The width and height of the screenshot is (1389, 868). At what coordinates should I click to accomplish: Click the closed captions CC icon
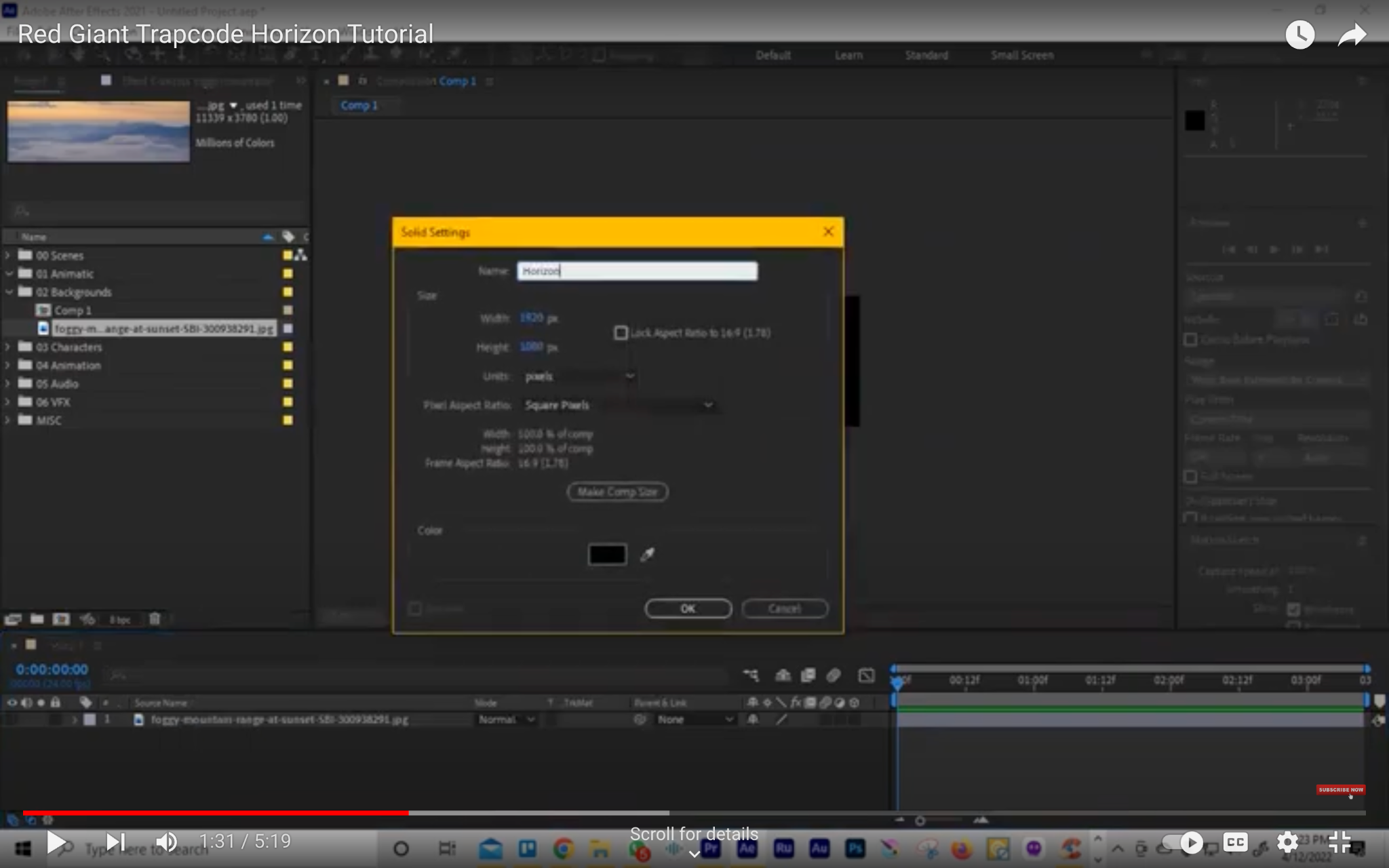[x=1235, y=842]
